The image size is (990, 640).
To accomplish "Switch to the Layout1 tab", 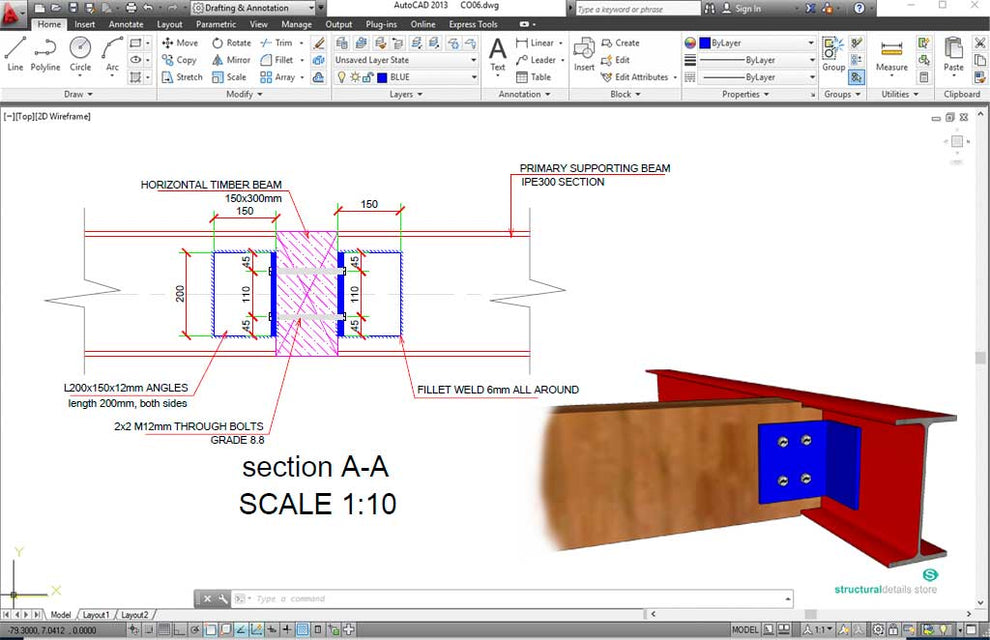I will point(95,614).
